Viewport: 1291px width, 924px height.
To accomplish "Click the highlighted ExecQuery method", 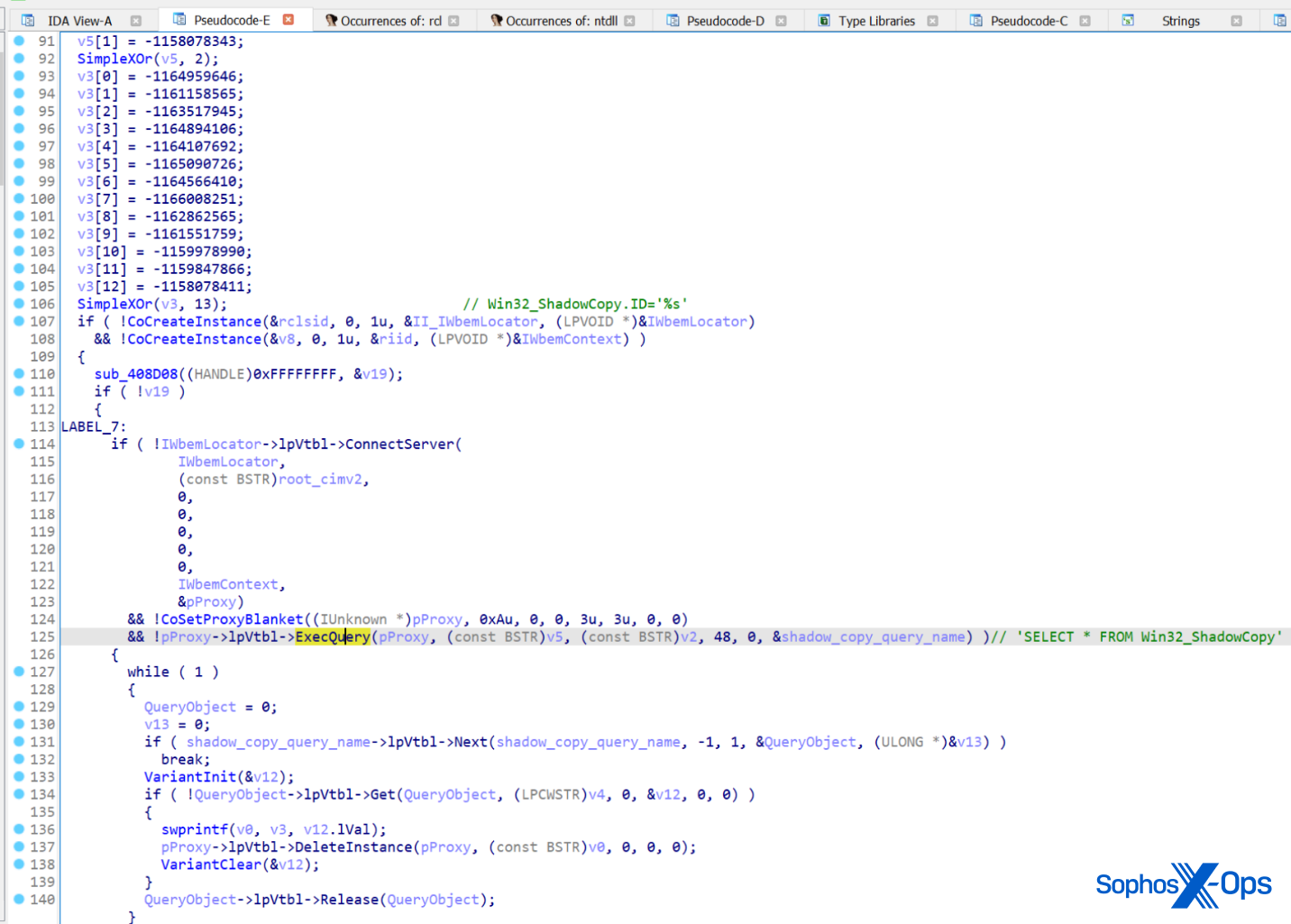I will (x=333, y=637).
